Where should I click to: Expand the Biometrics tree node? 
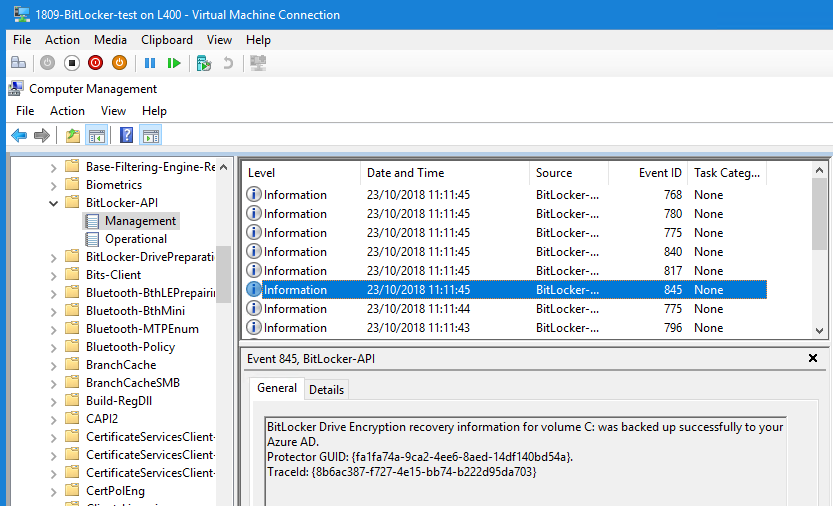pos(54,185)
